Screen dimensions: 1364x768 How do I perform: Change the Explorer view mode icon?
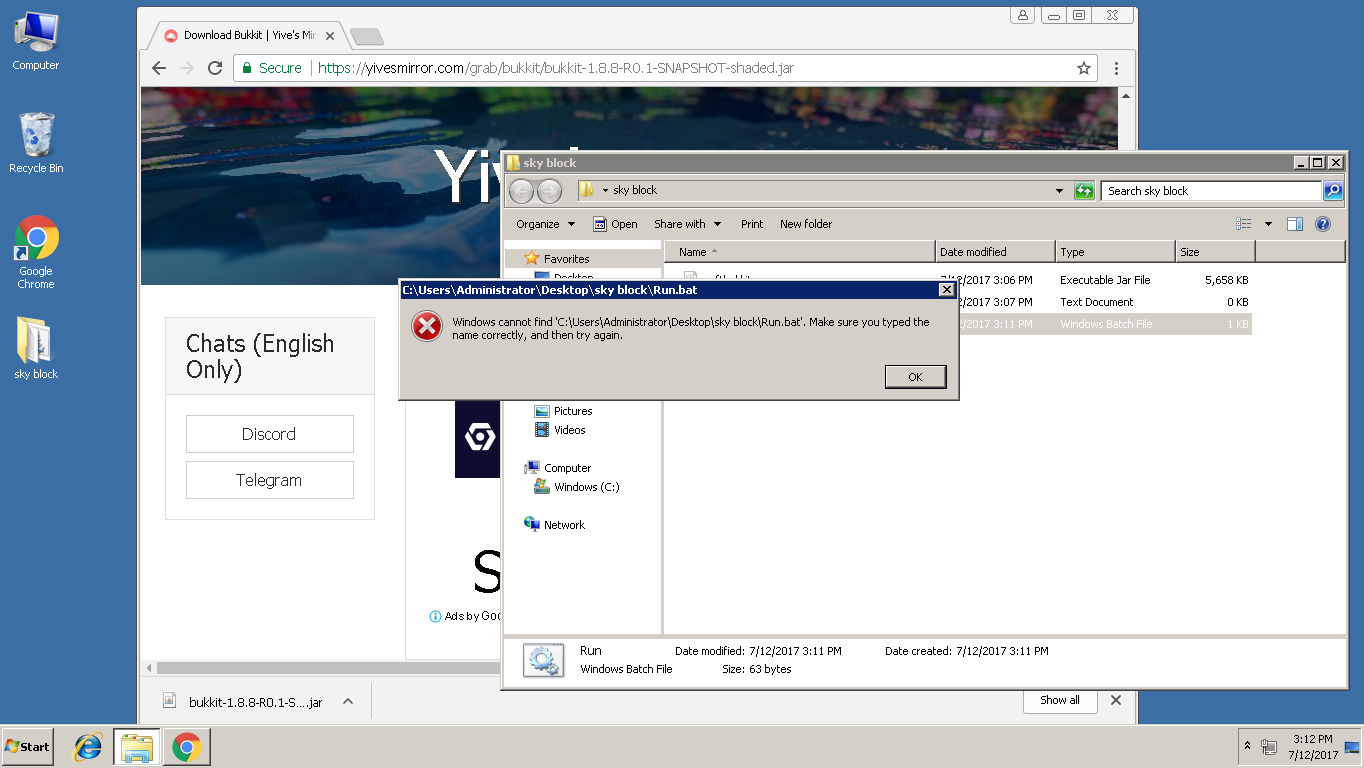coord(1244,224)
